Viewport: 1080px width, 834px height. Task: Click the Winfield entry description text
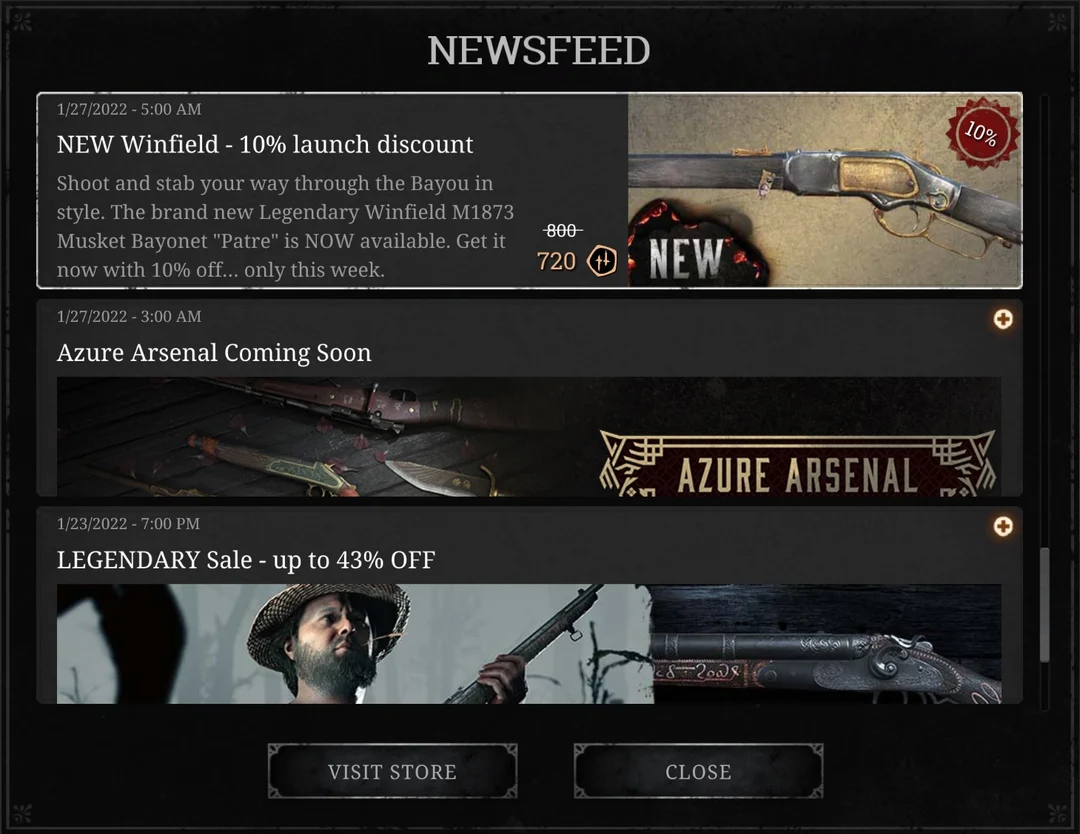click(x=285, y=227)
